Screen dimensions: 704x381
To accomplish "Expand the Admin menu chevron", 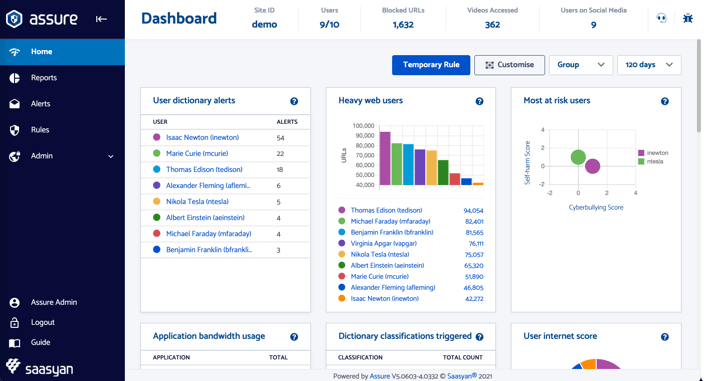I will point(110,156).
